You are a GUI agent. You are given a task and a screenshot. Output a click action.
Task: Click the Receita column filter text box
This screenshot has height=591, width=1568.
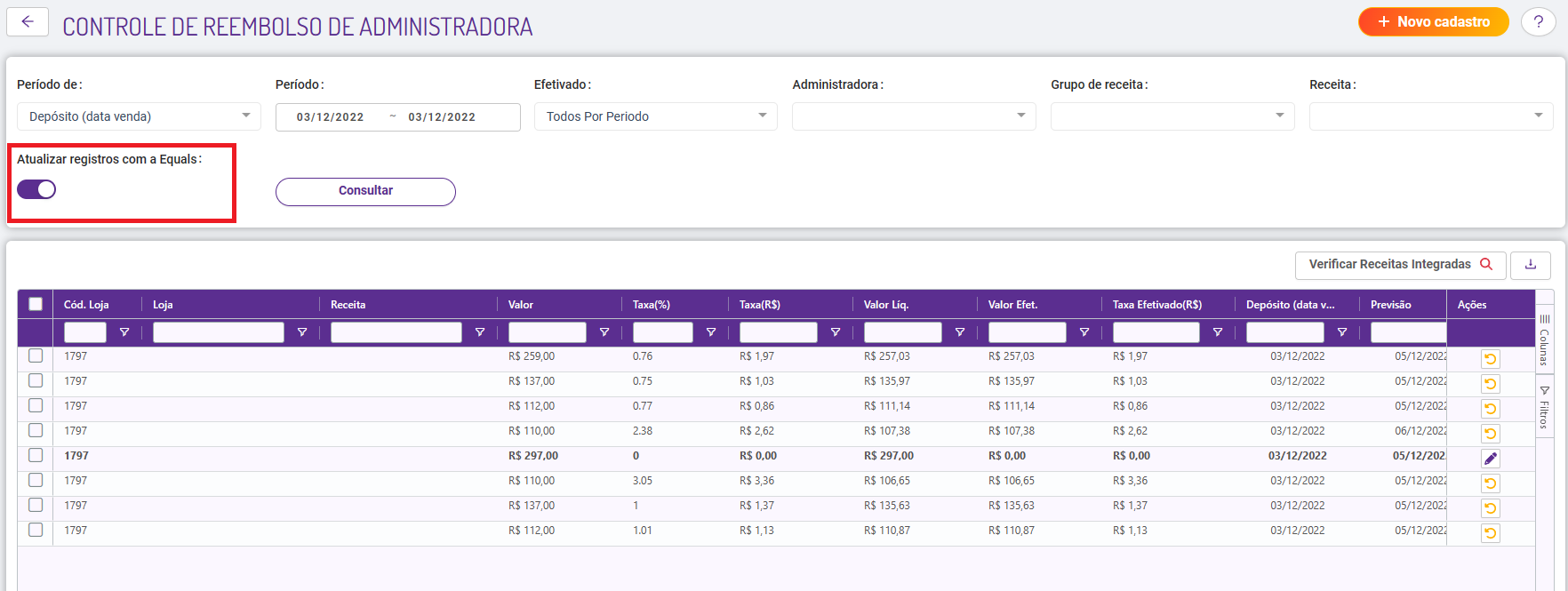(396, 332)
